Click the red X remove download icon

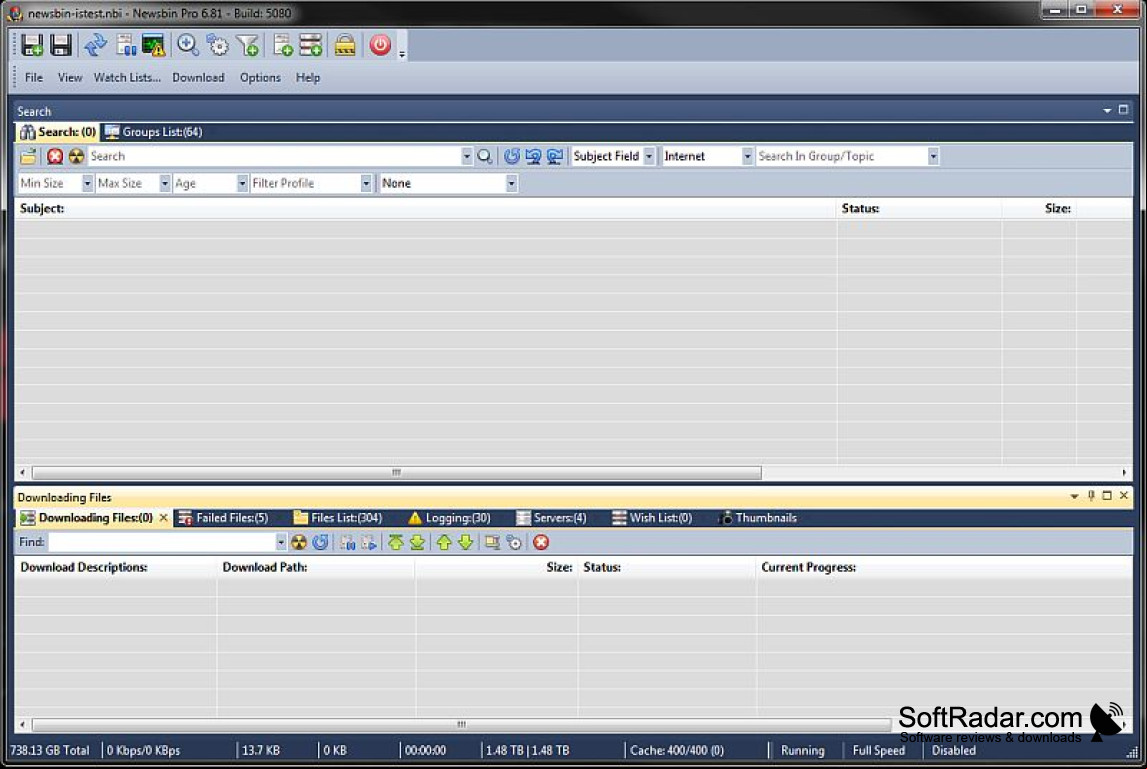click(541, 542)
